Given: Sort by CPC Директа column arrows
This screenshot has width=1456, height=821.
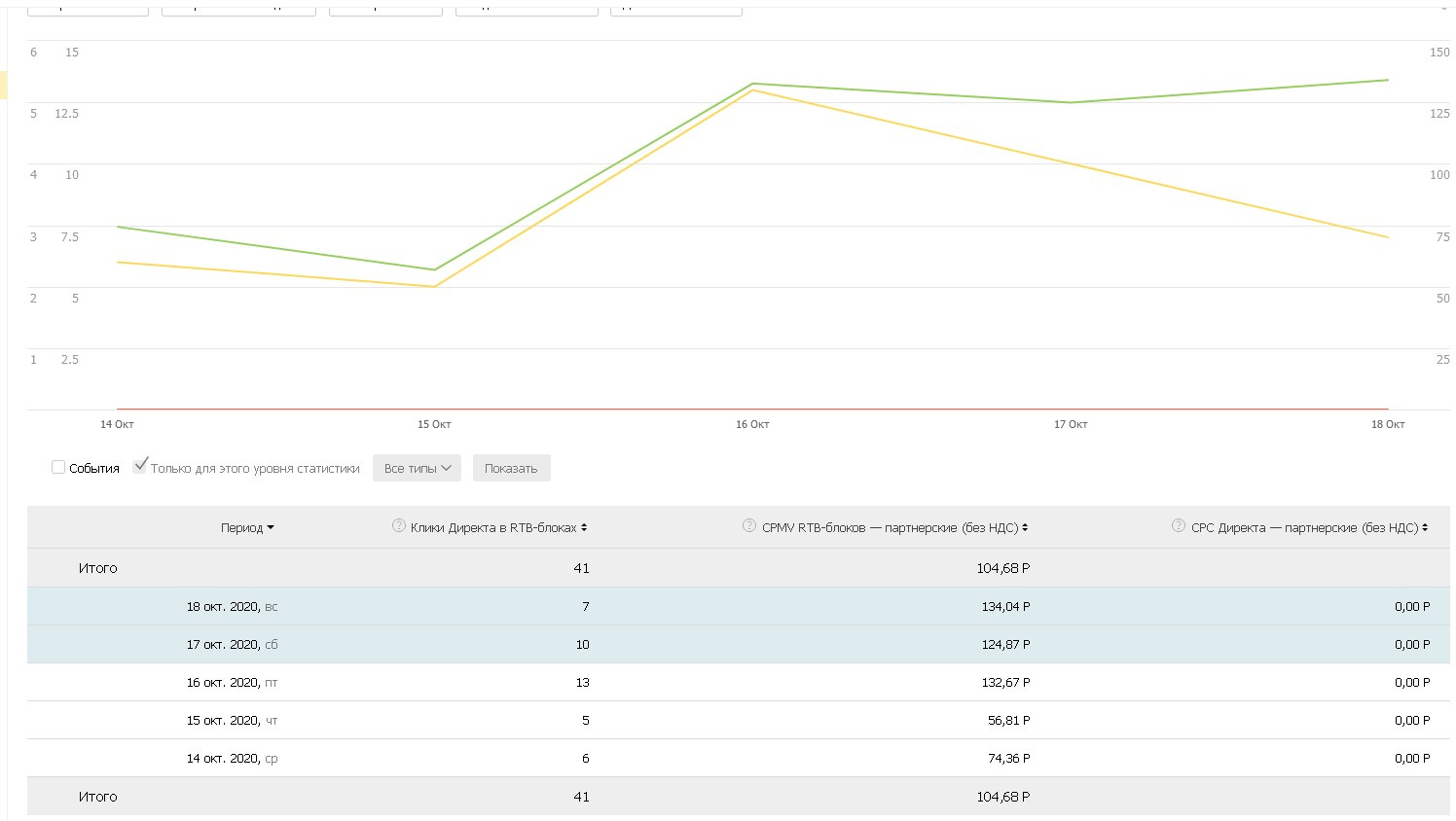Looking at the screenshot, I should (x=1425, y=528).
